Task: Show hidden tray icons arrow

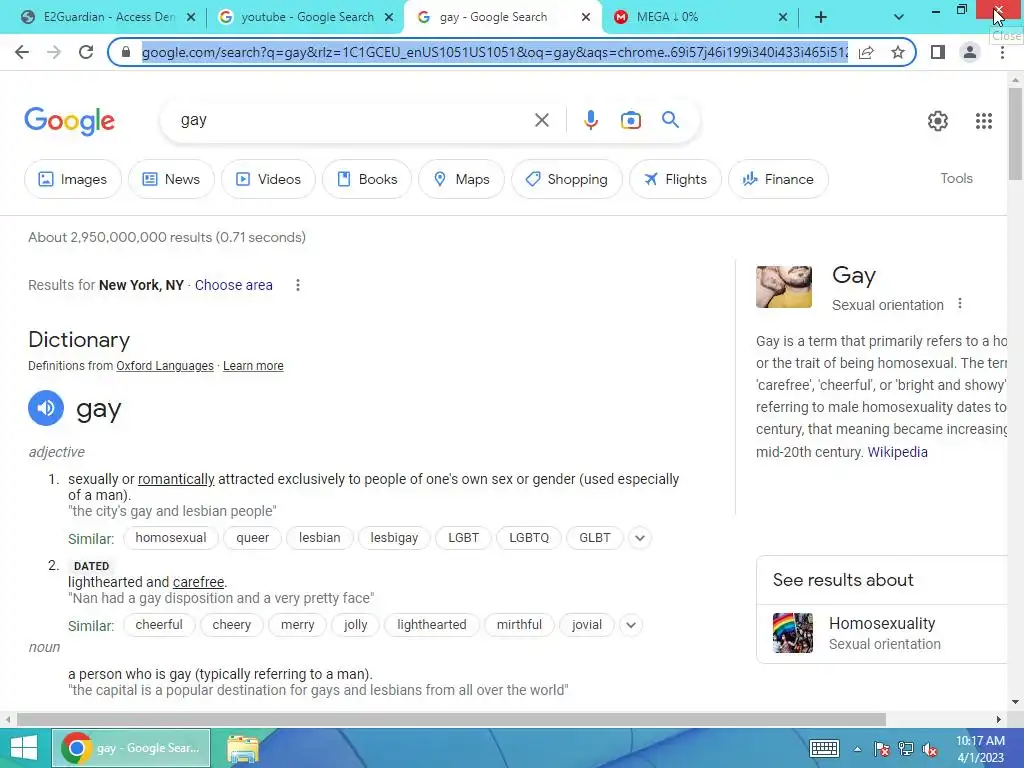Action: [857, 749]
